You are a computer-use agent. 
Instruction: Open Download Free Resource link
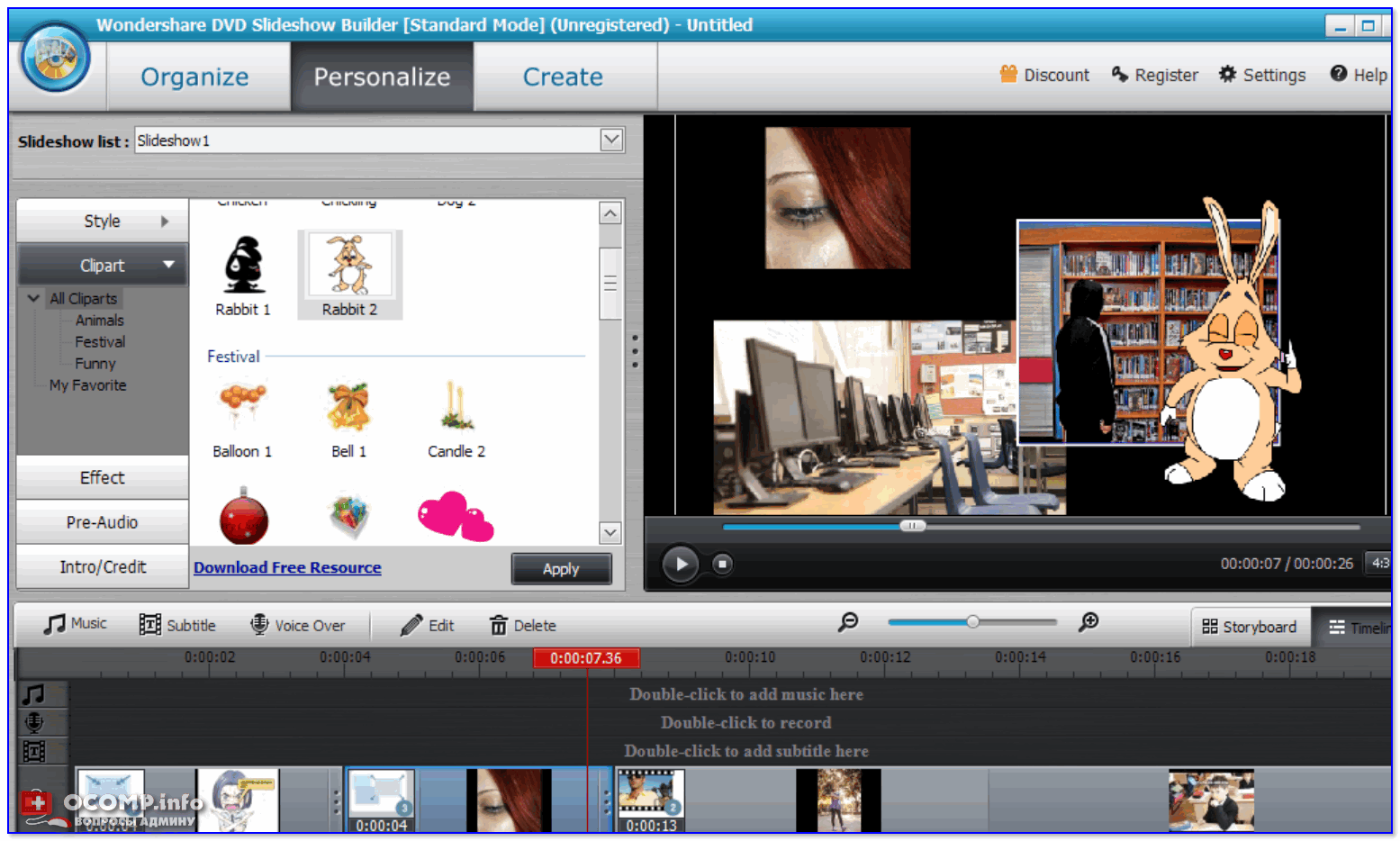tap(287, 568)
